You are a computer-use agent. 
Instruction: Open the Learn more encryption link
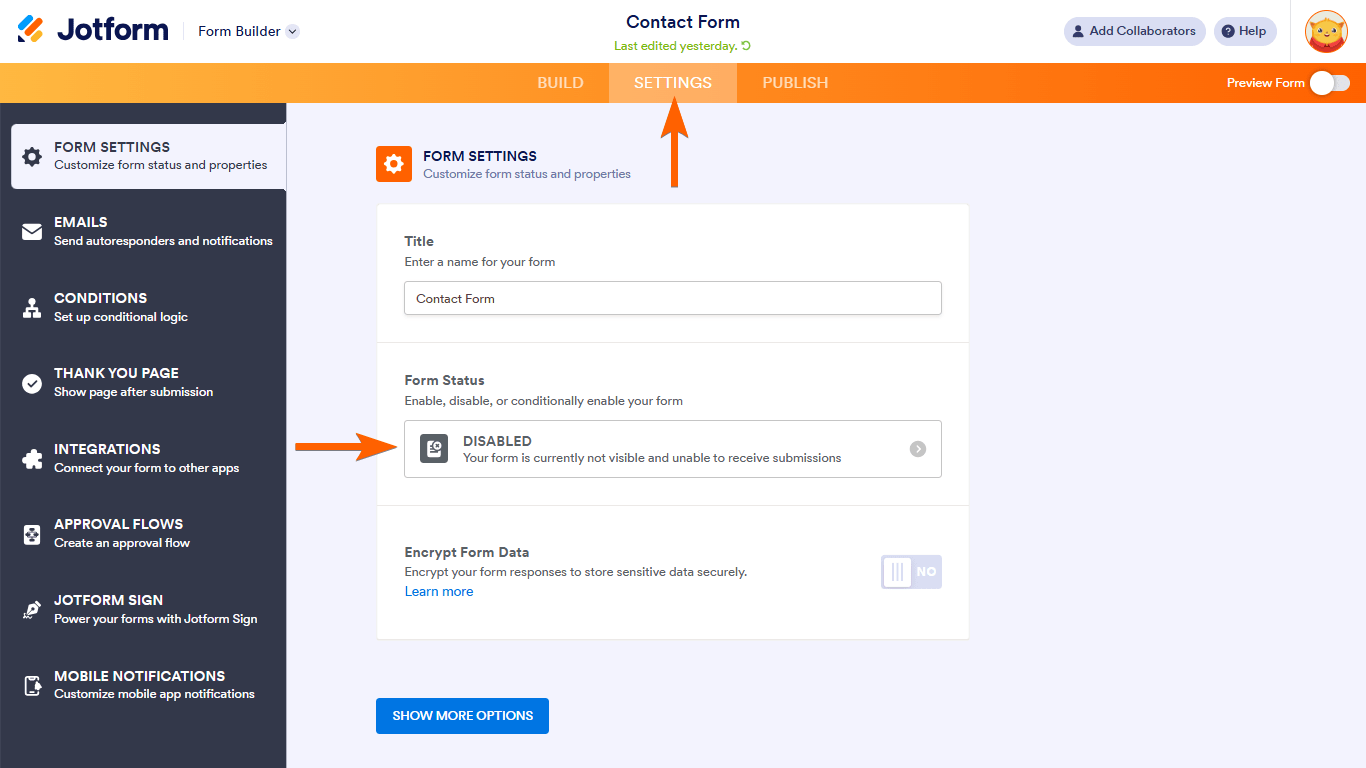click(x=438, y=592)
